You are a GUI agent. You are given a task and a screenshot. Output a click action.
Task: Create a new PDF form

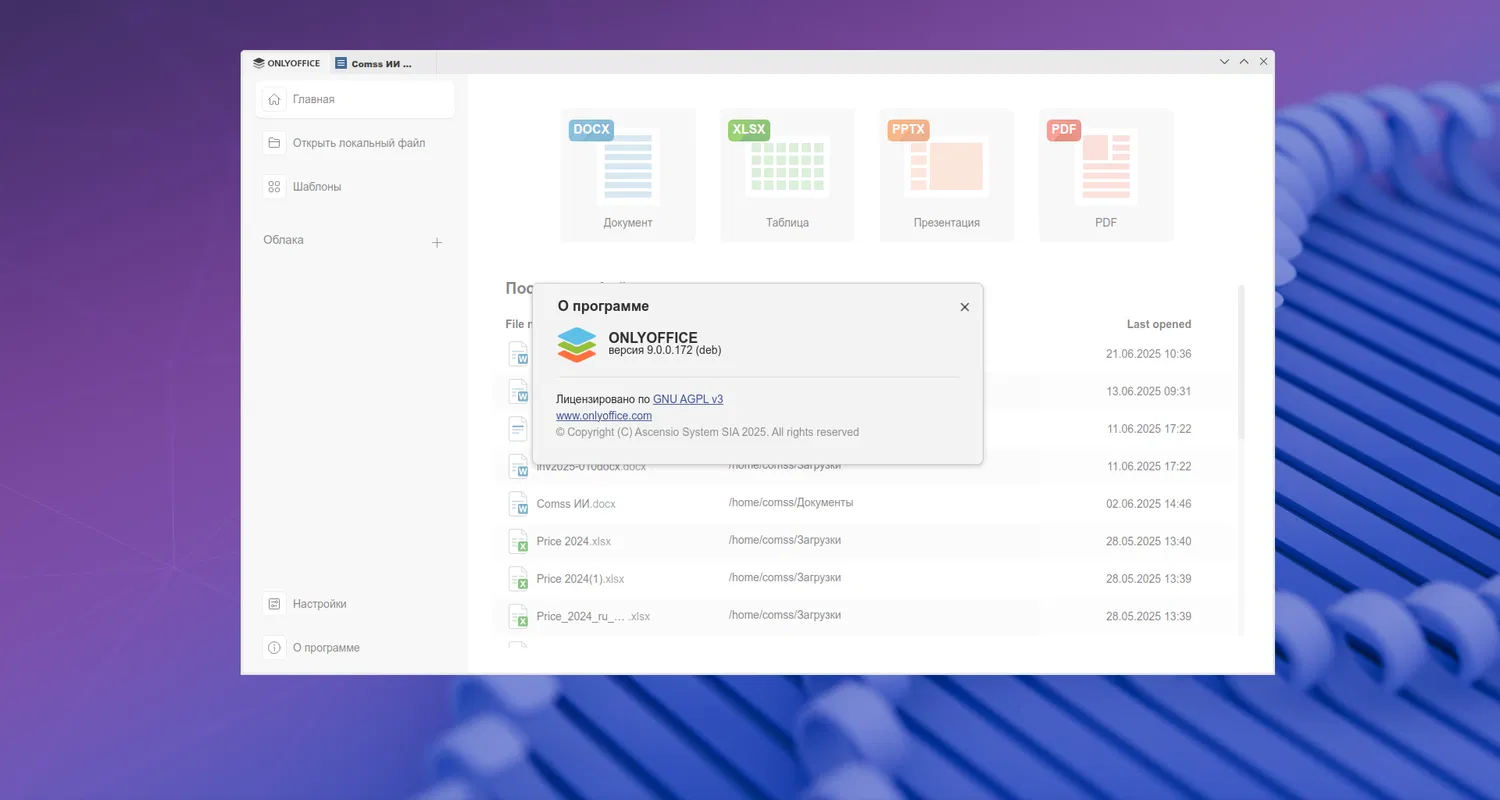pos(1106,175)
